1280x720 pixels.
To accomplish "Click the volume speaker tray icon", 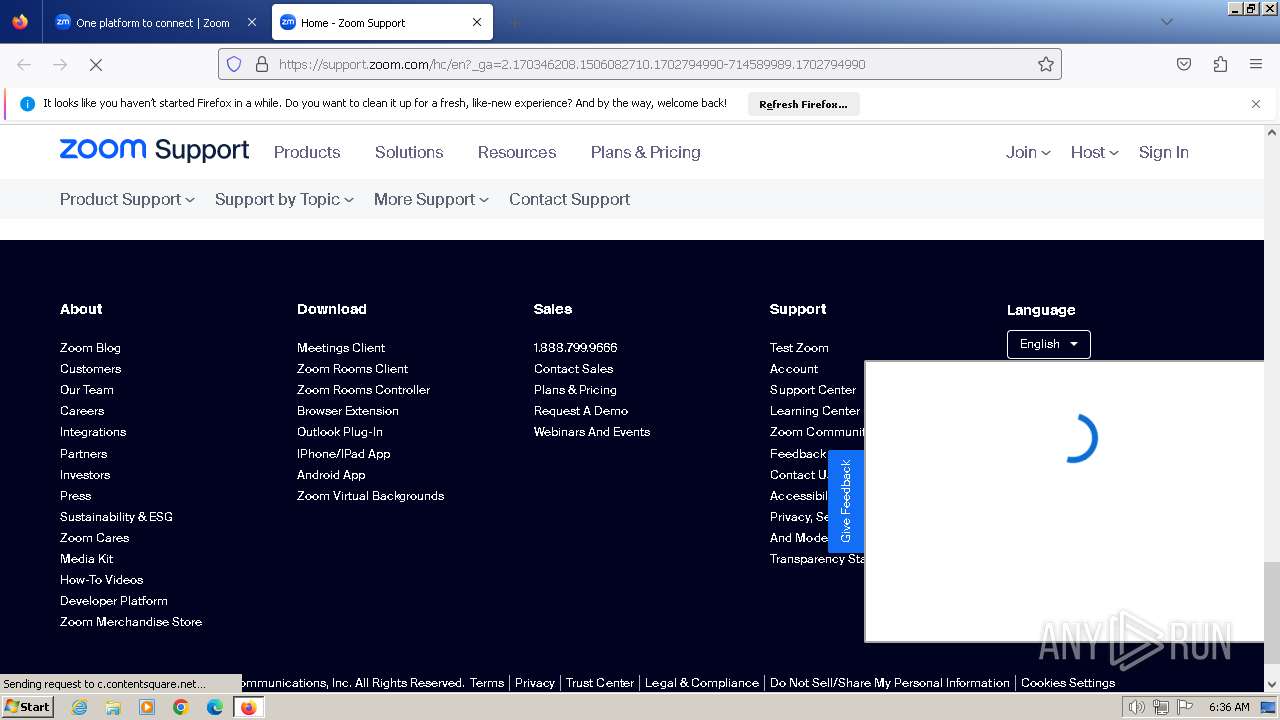I will 1138,707.
